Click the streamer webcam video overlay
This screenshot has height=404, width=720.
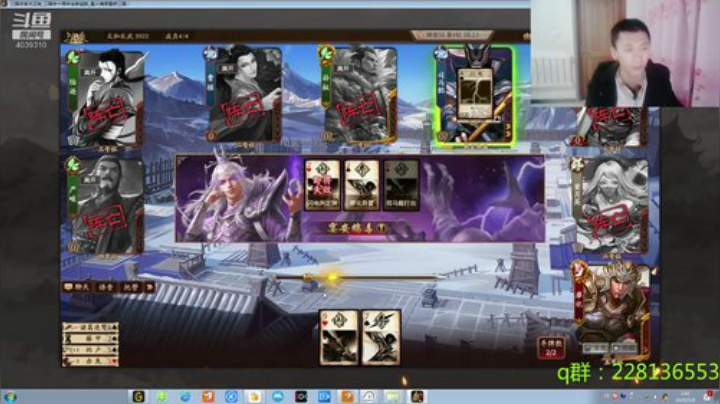coord(625,54)
